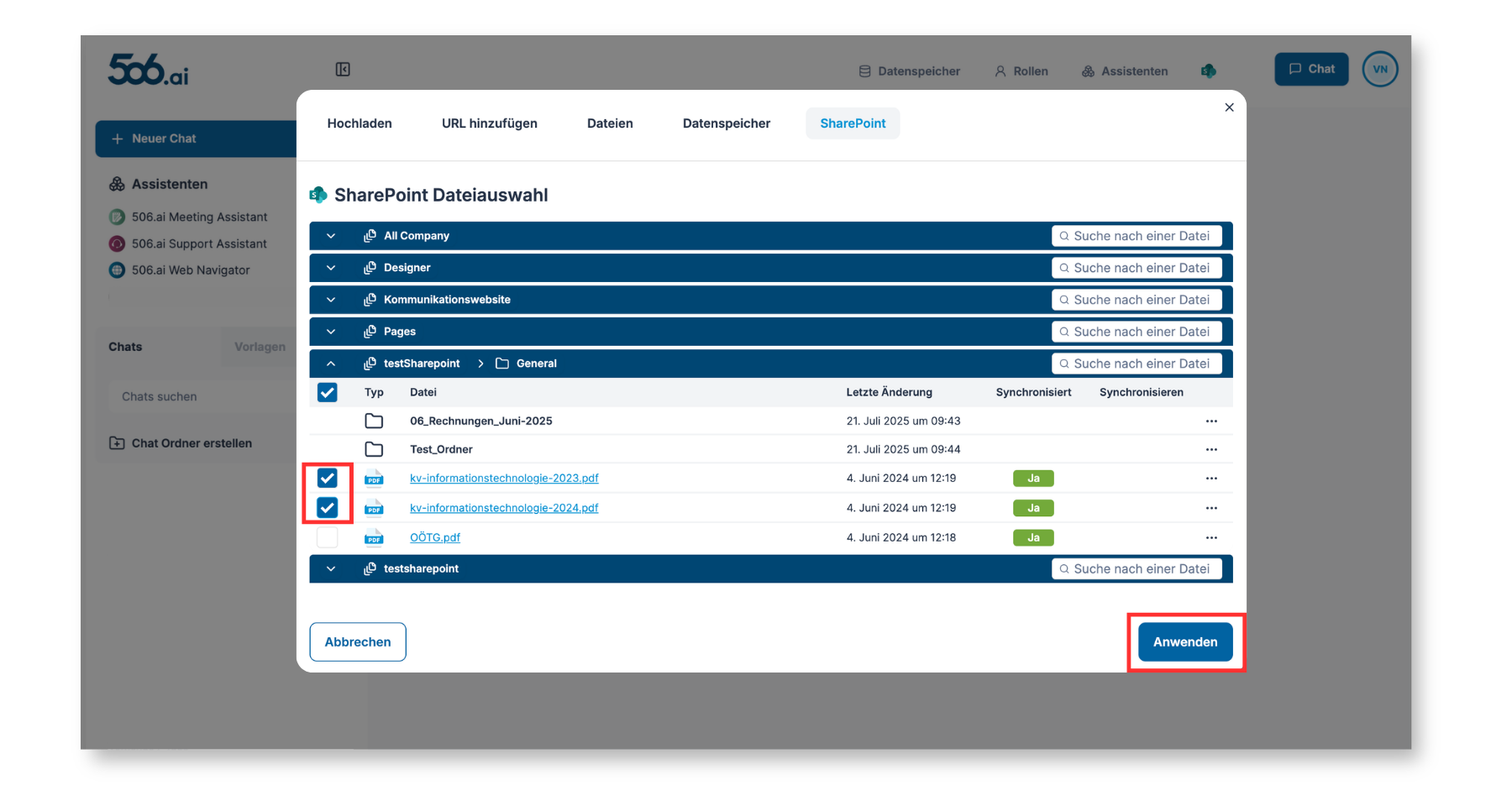
Task: Click PDF icon of kv-informationstechnologie-2024.pdf
Action: [374, 507]
